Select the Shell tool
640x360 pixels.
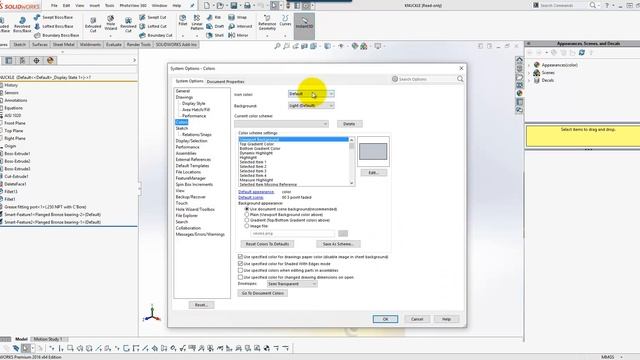click(x=215, y=35)
